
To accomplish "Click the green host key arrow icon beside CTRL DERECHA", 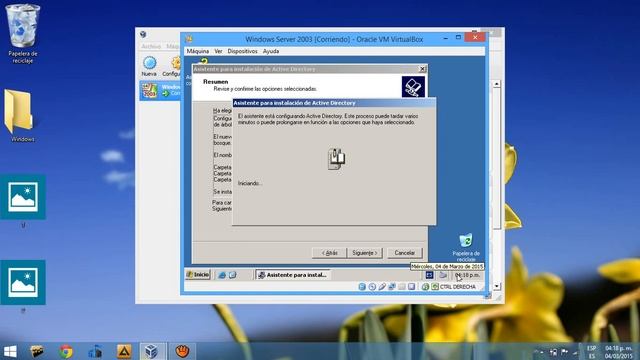I will coord(435,287).
